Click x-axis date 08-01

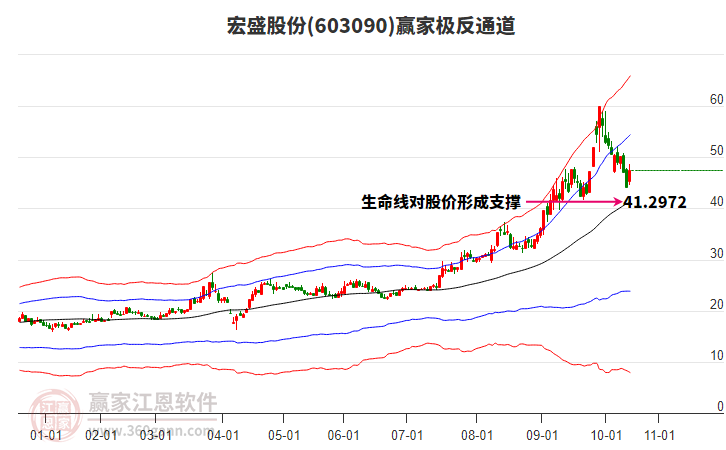pyautogui.click(x=477, y=435)
